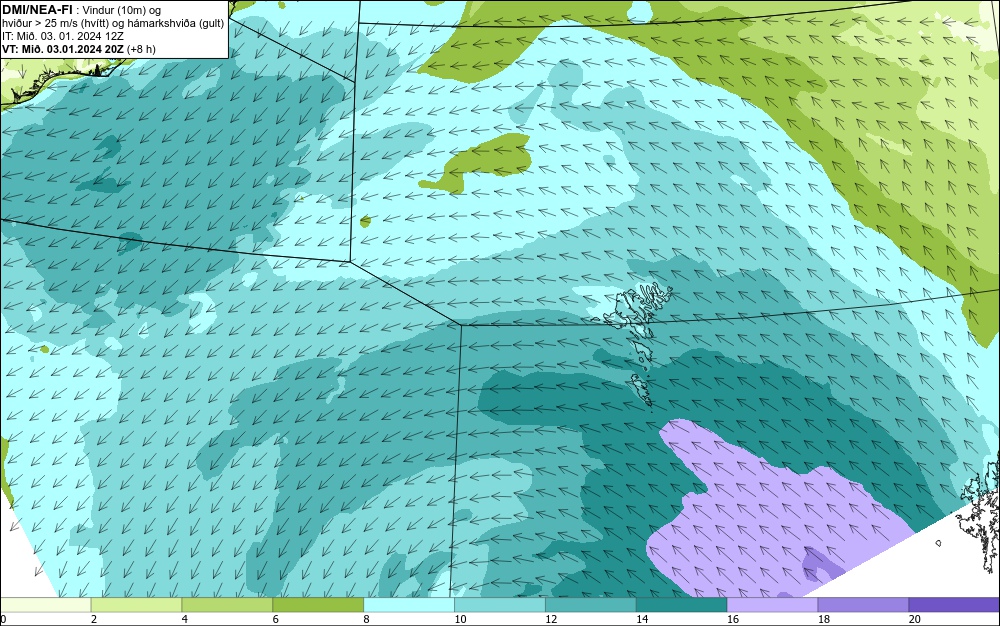Click the 2–4 m/s light green legend swatch

(136, 604)
